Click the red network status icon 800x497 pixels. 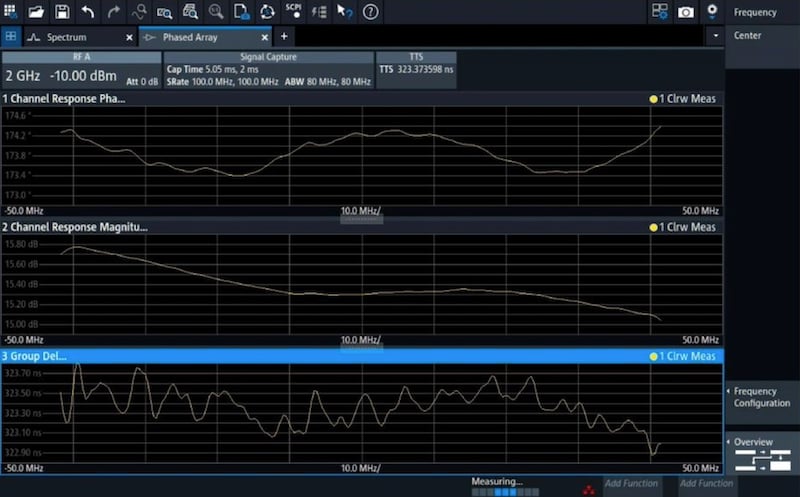tap(588, 490)
